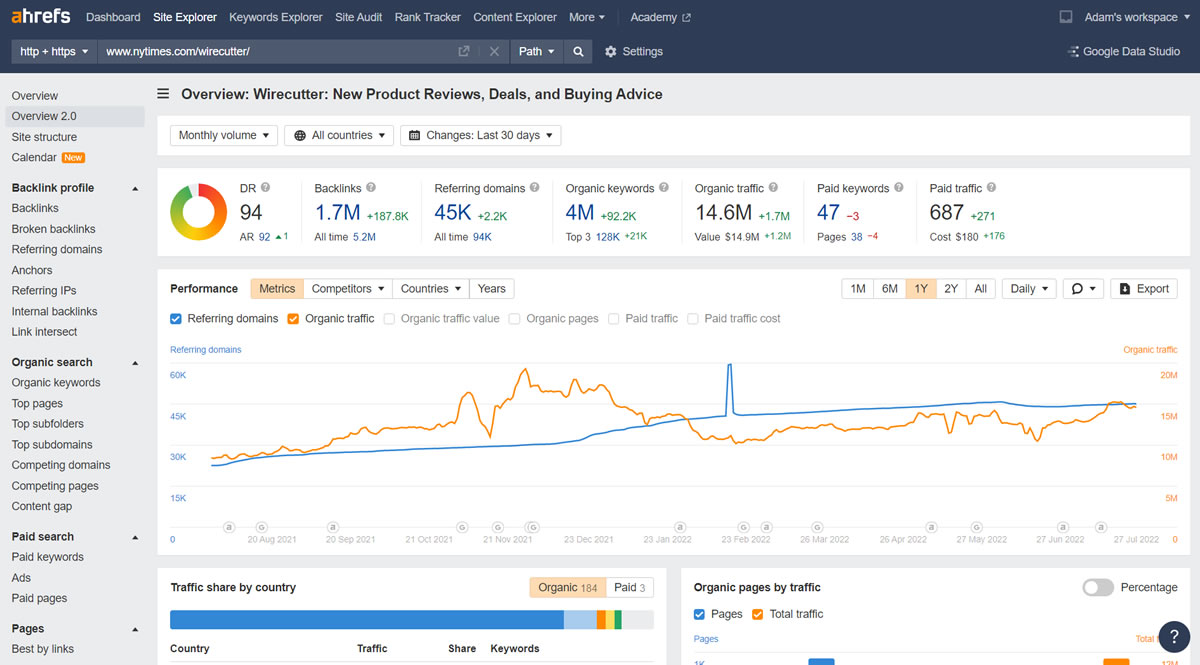Switch to the Years tab
1200x665 pixels.
pyautogui.click(x=491, y=288)
